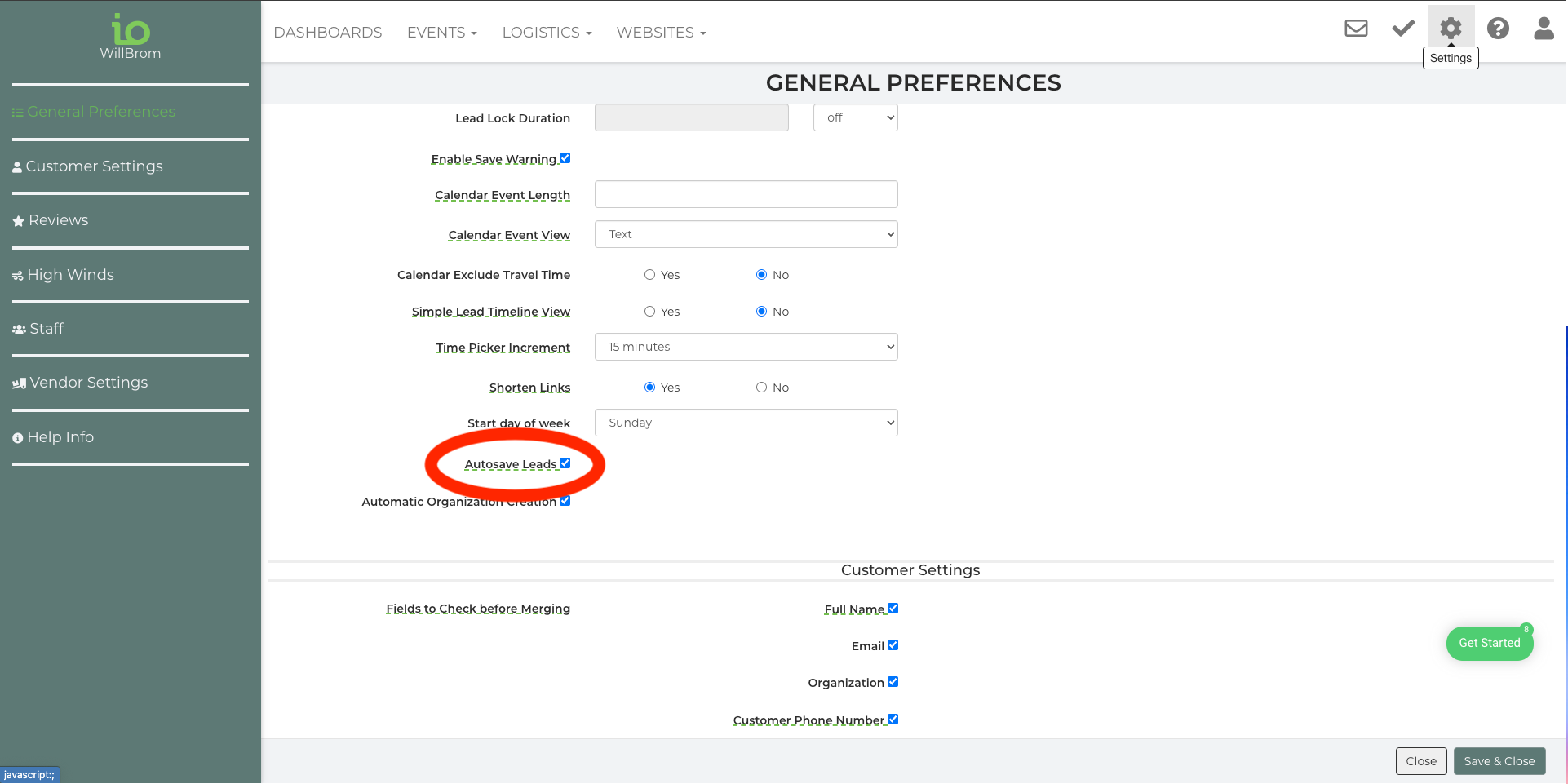This screenshot has height=784, width=1568.
Task: Open the Events menu
Action: pyautogui.click(x=441, y=33)
